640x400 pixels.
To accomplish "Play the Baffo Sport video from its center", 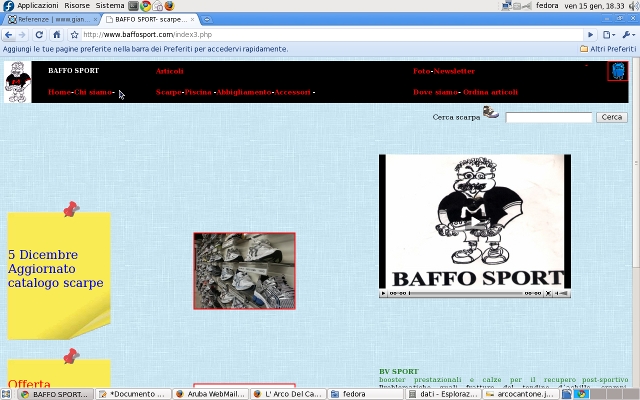I will pos(475,222).
